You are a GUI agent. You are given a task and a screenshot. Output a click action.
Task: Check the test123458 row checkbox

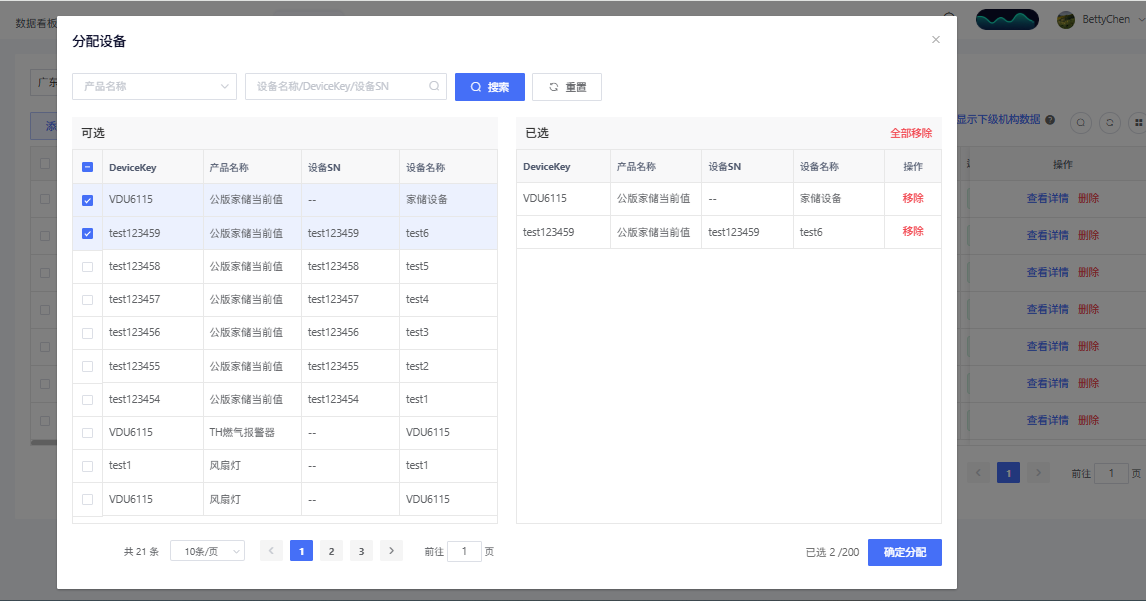pos(88,267)
